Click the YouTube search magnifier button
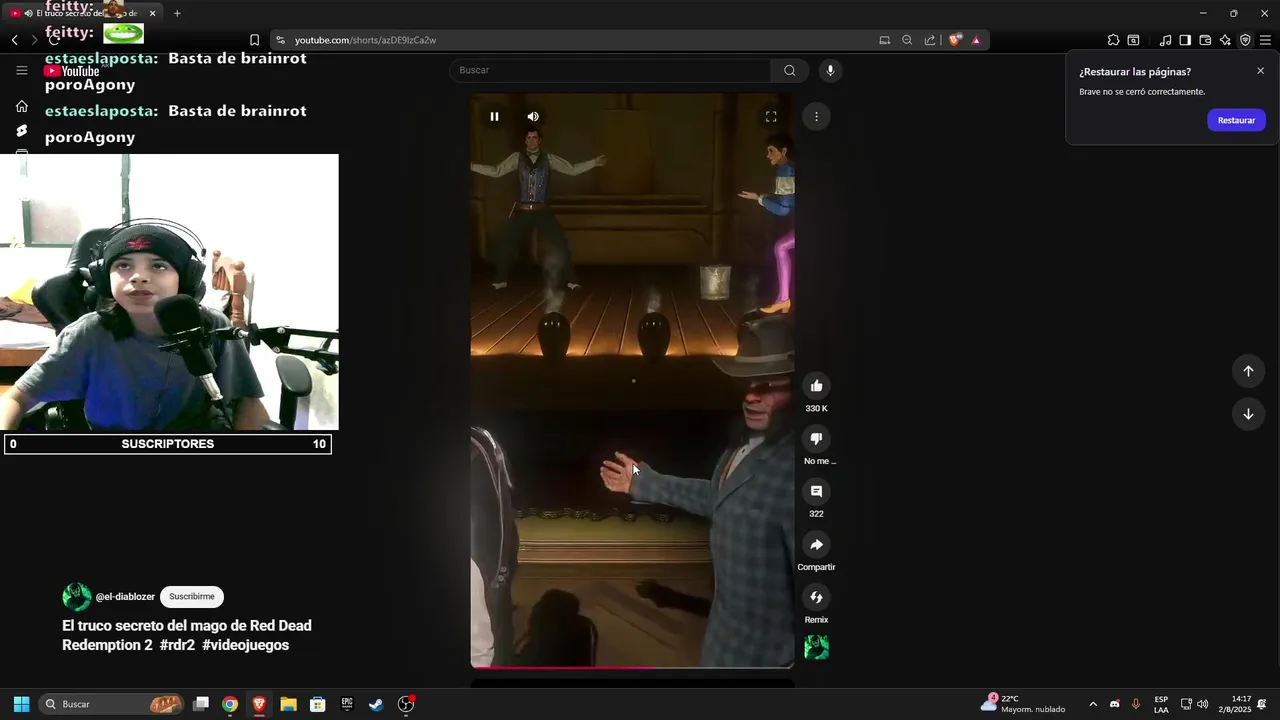This screenshot has height=720, width=1280. 790,70
